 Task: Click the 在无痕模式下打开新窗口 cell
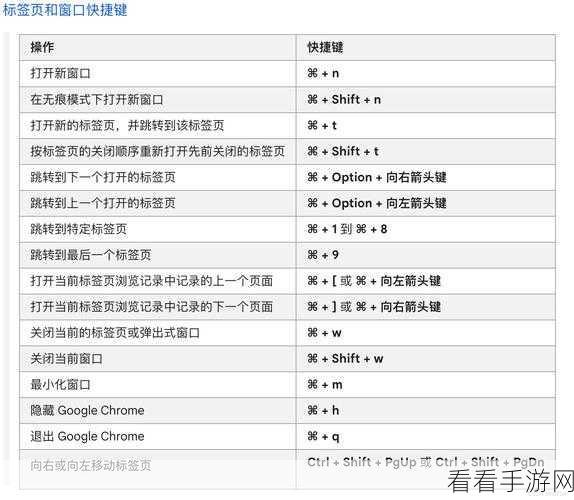tap(158, 100)
